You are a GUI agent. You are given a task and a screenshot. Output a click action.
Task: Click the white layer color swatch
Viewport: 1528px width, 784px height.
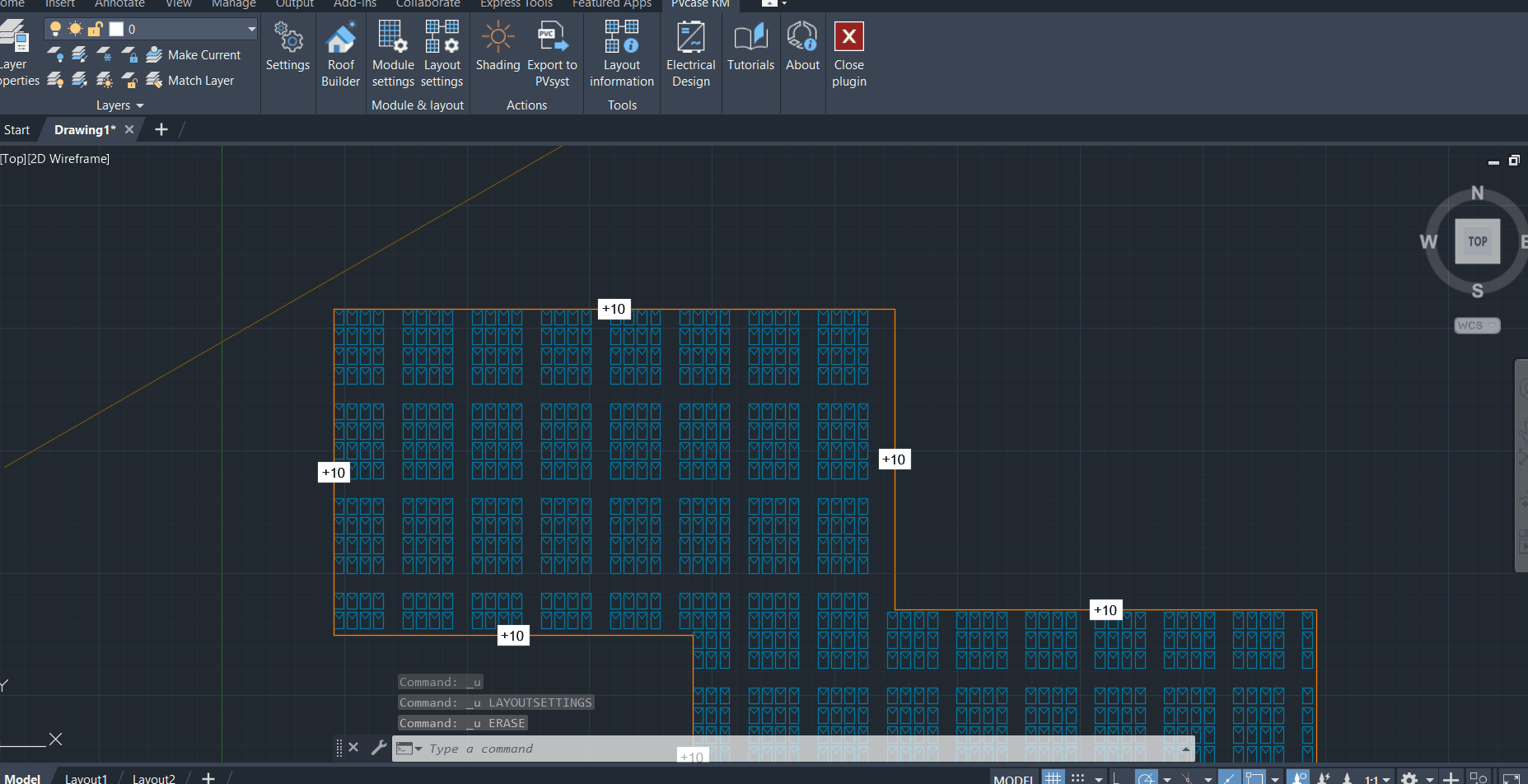[116, 30]
